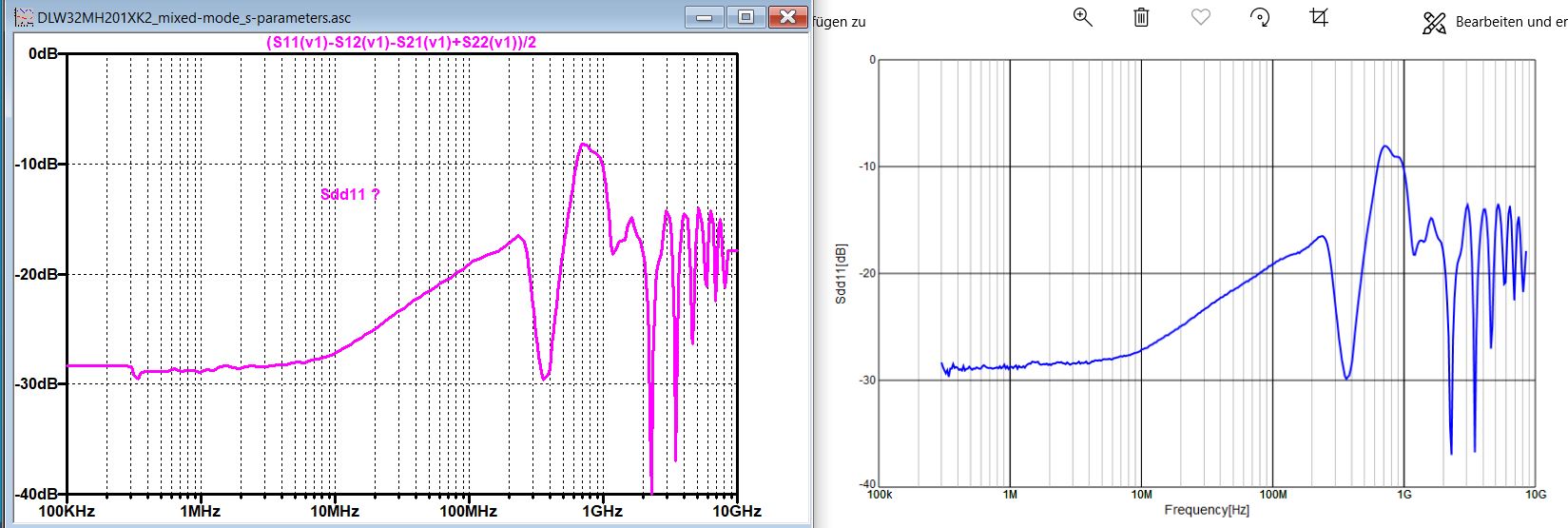Image resolution: width=1568 pixels, height=528 pixels.
Task: Click the 10M tick label on blue plot
Action: [1141, 494]
